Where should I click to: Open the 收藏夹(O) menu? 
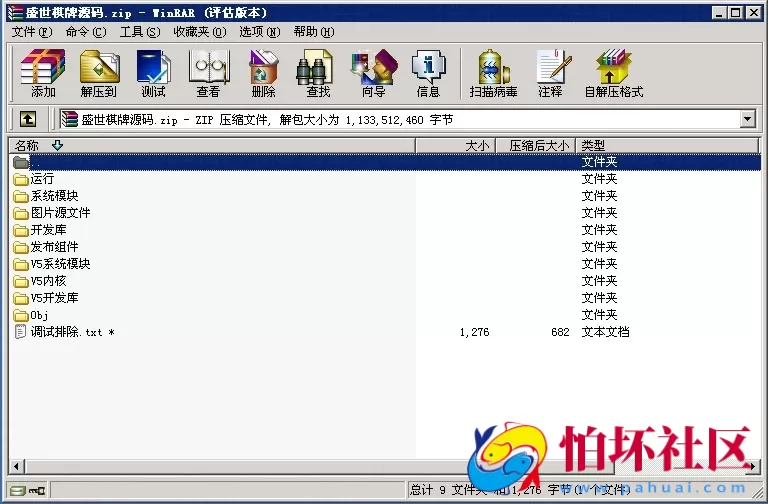tap(199, 32)
